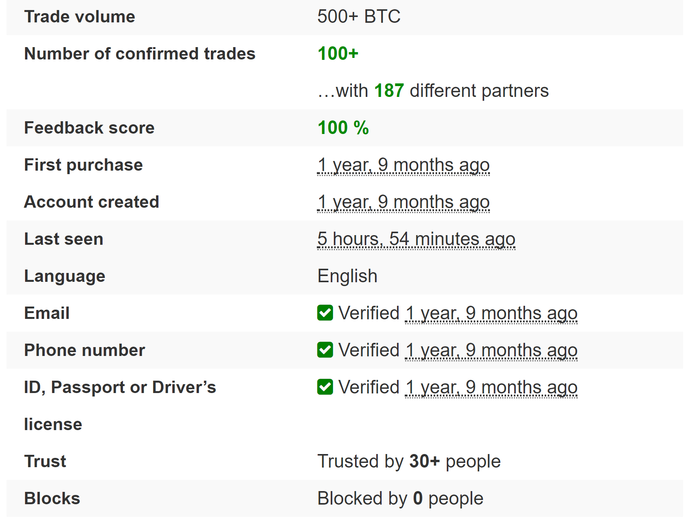This screenshot has height=527, width=700.
Task: Click the 'Blocked by 0 people' text
Action: pyautogui.click(x=400, y=498)
